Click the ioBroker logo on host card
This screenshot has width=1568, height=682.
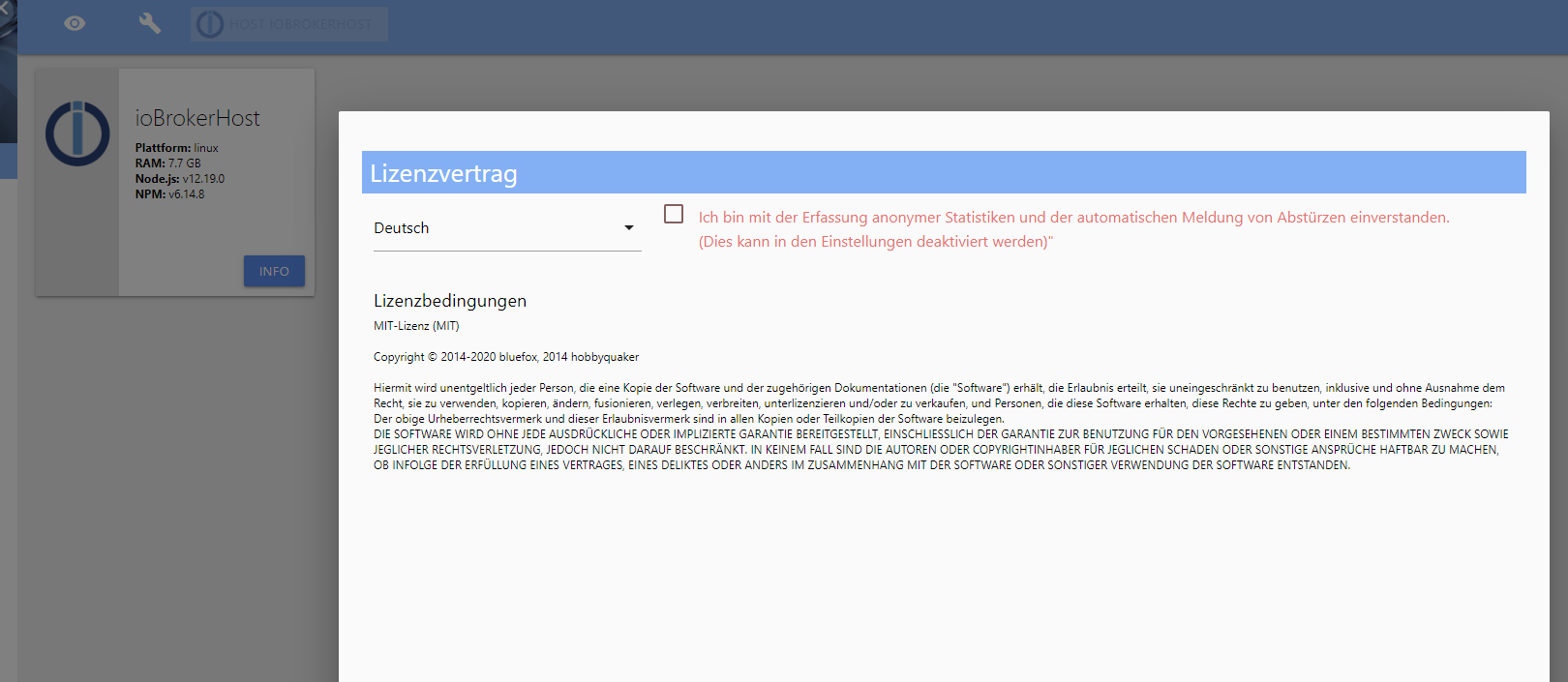(77, 133)
